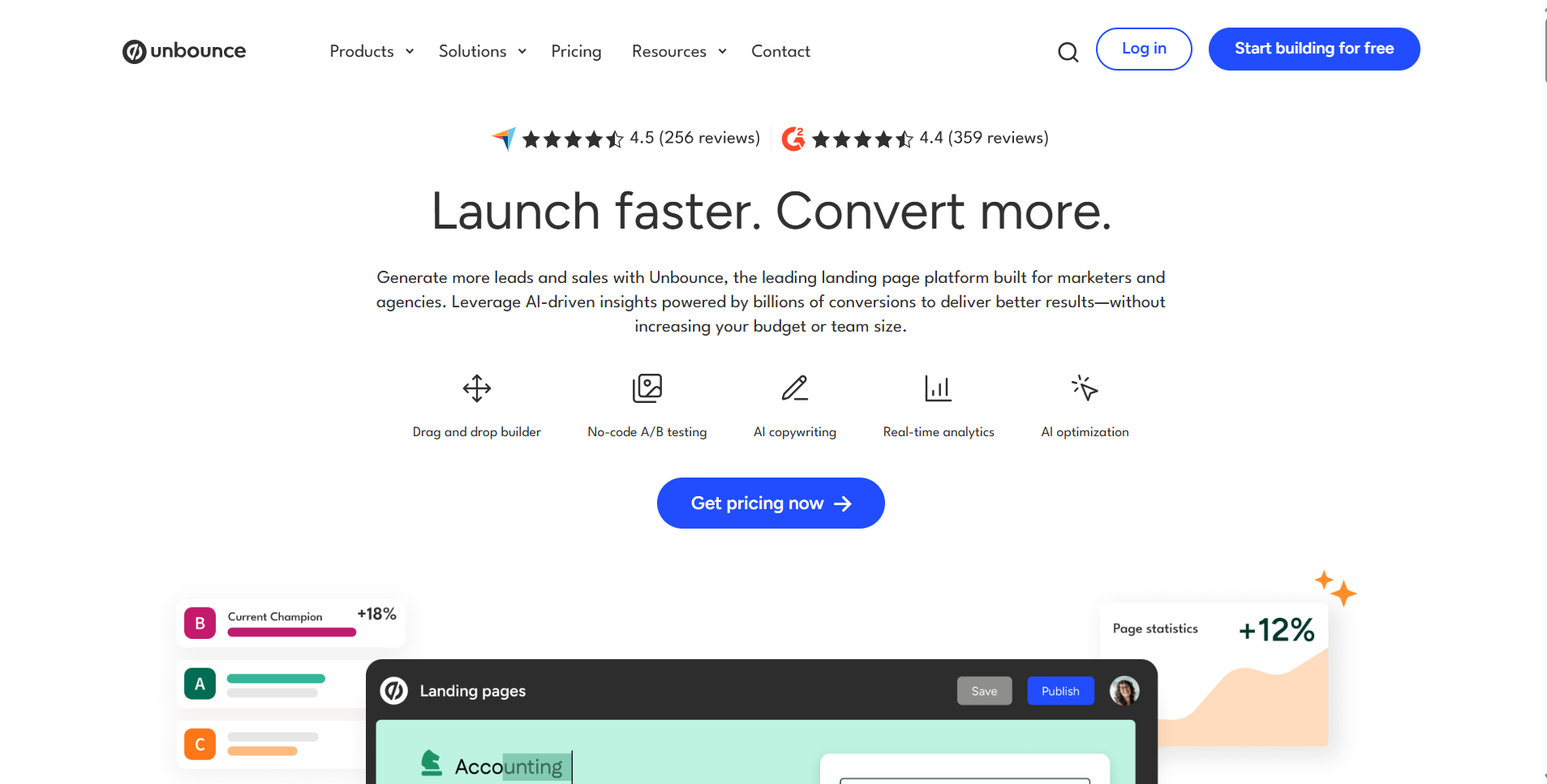Click the orange sparkle stars icon
The image size is (1547, 784).
click(x=1335, y=588)
